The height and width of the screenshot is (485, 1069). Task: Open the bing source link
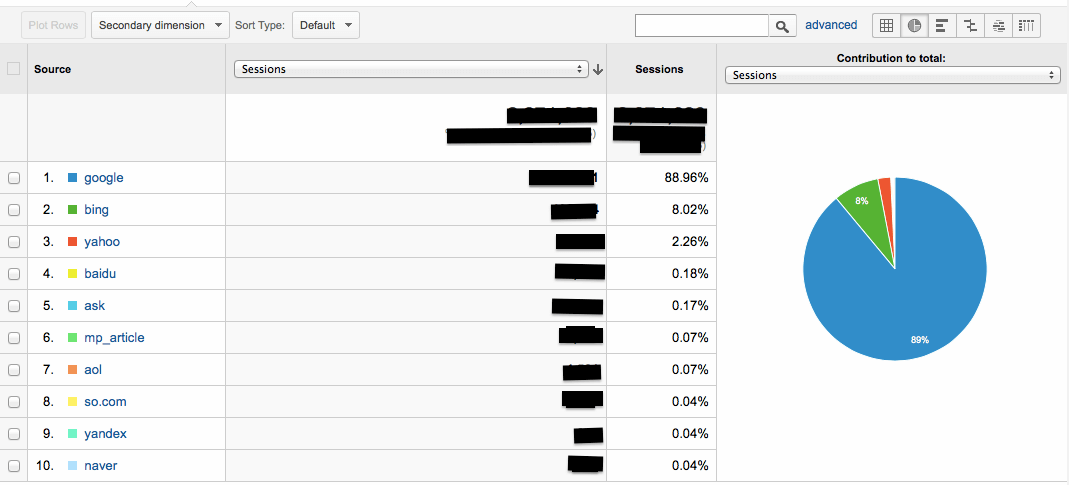96,210
